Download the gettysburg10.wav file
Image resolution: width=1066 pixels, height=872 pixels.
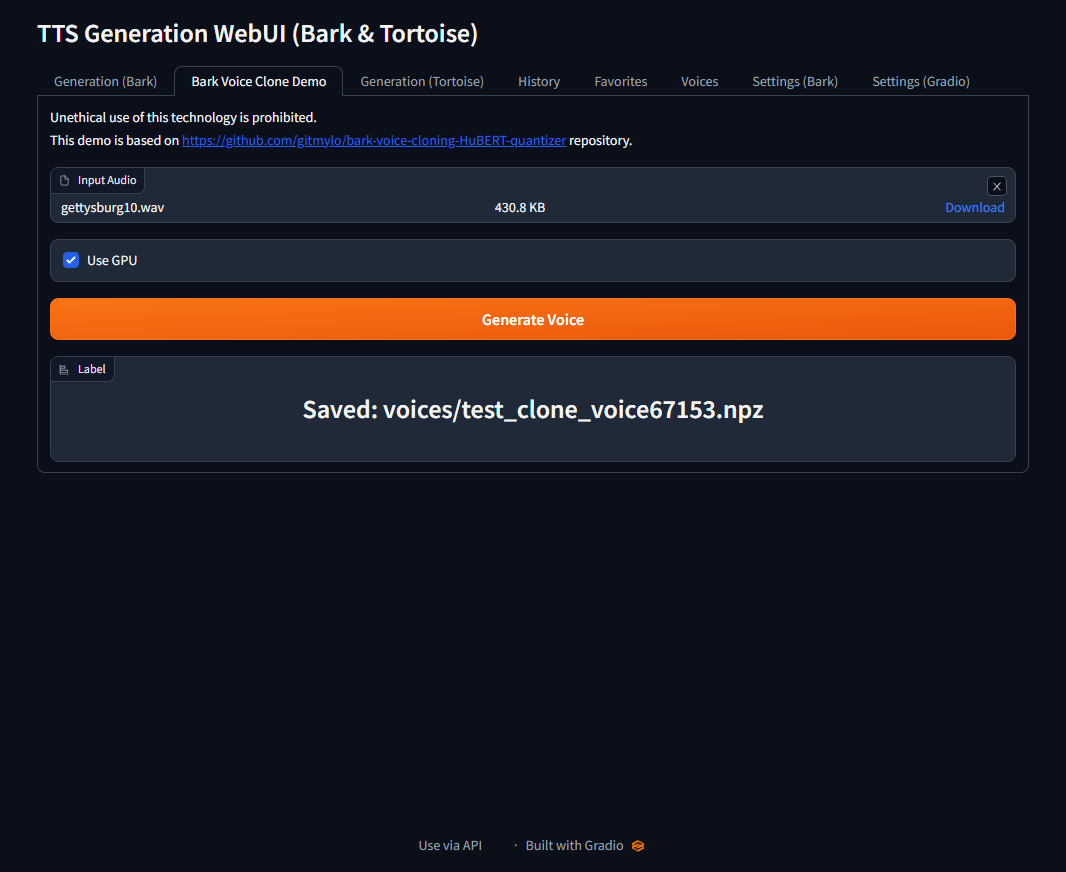(x=974, y=207)
